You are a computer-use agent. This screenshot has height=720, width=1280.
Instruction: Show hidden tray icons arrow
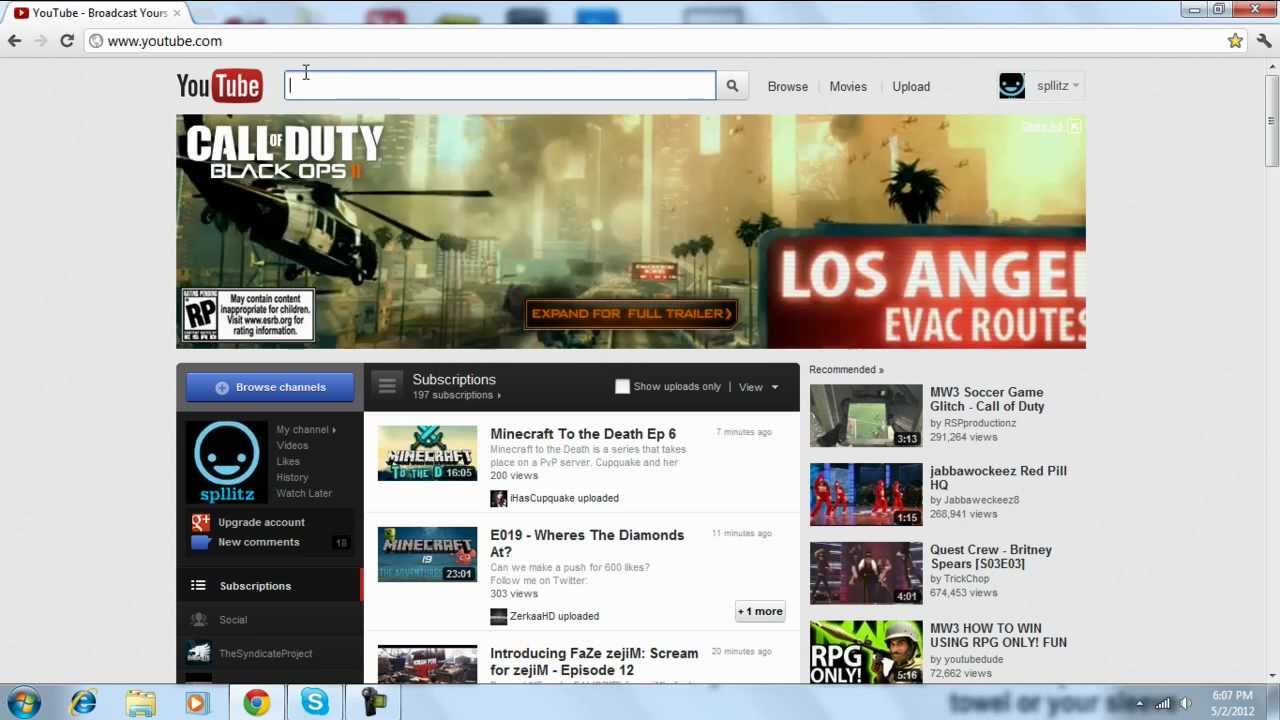tap(1139, 704)
